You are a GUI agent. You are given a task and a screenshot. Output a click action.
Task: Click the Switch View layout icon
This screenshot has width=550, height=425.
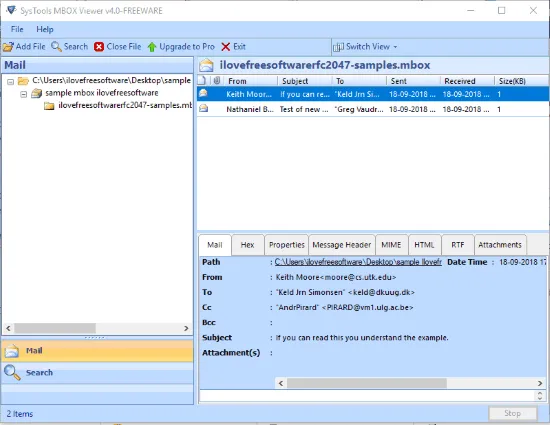(x=338, y=47)
